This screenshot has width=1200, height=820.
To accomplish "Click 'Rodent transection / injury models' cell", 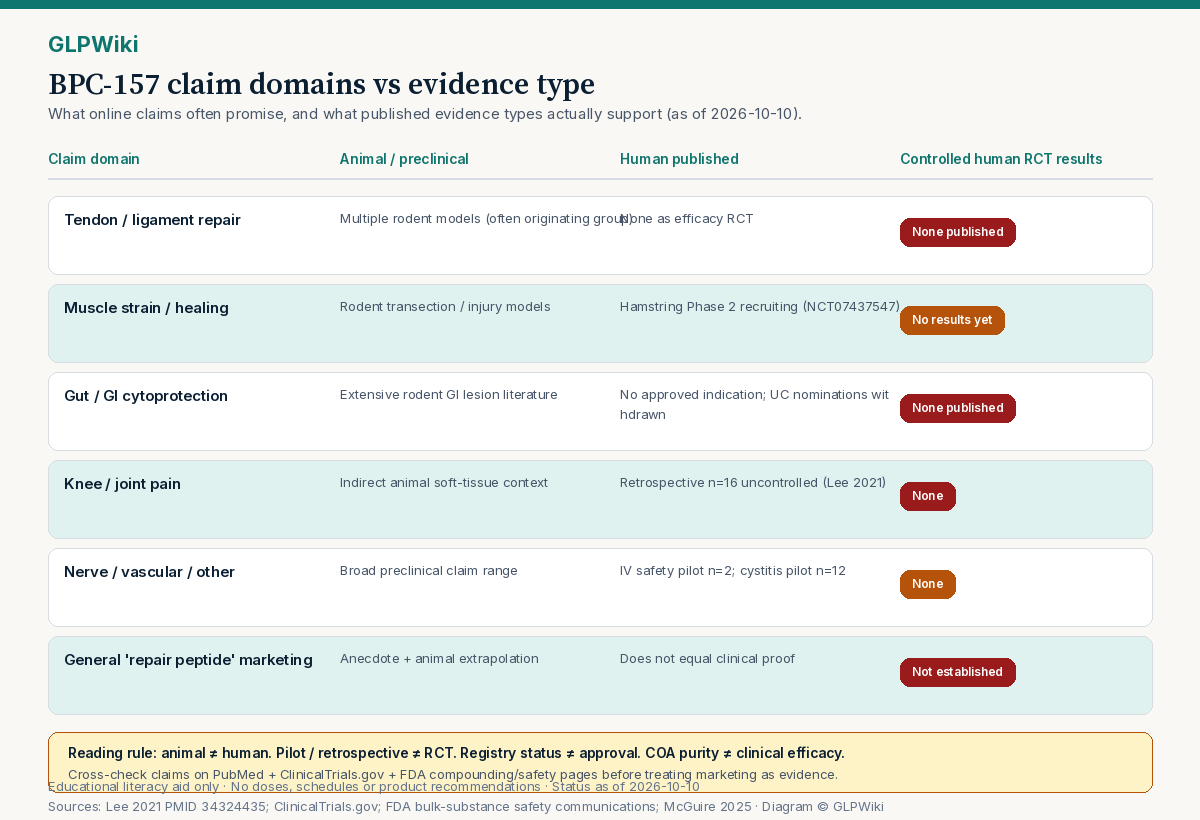I will pos(445,307).
